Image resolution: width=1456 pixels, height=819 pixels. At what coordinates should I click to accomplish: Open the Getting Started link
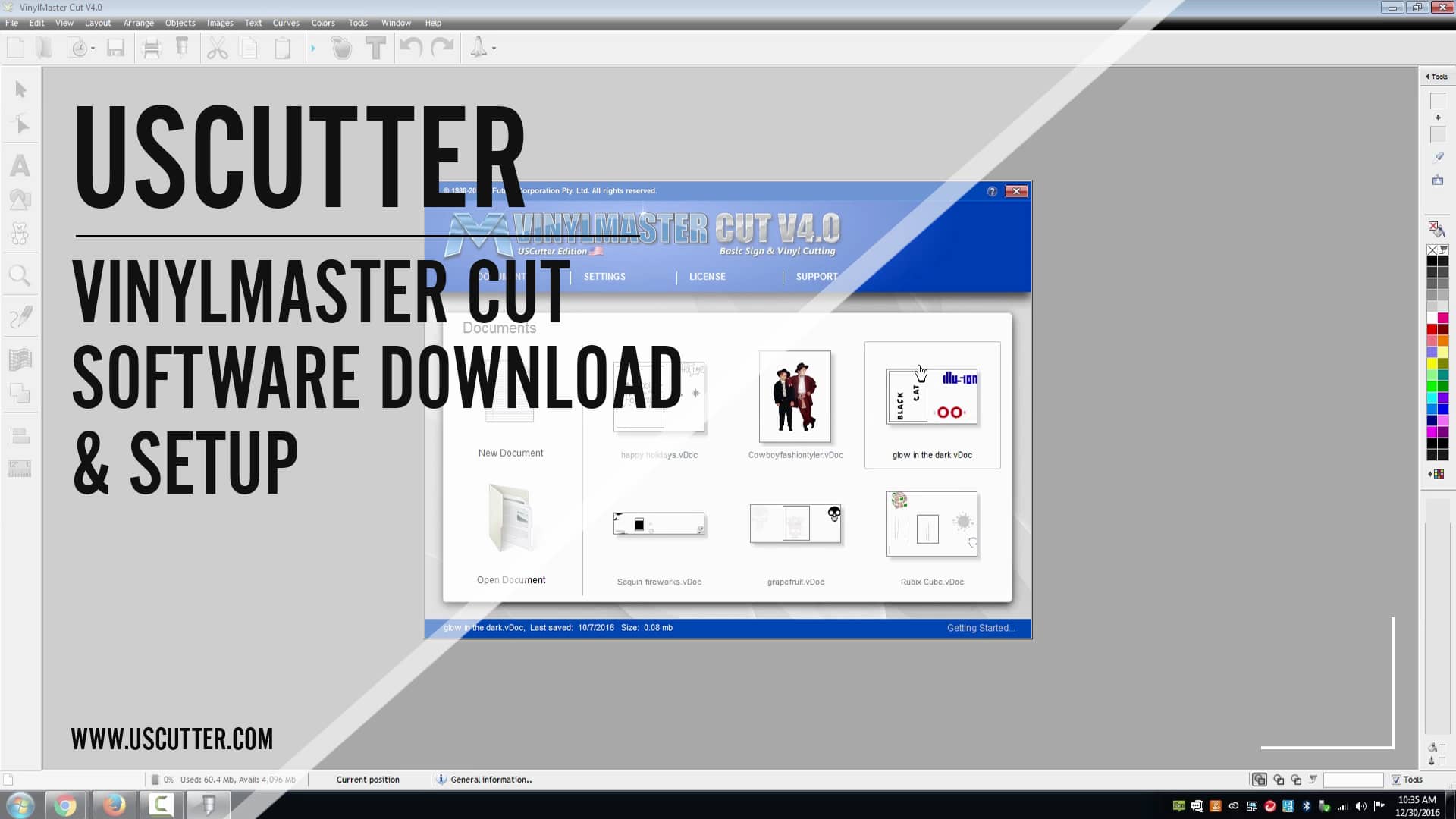point(980,628)
